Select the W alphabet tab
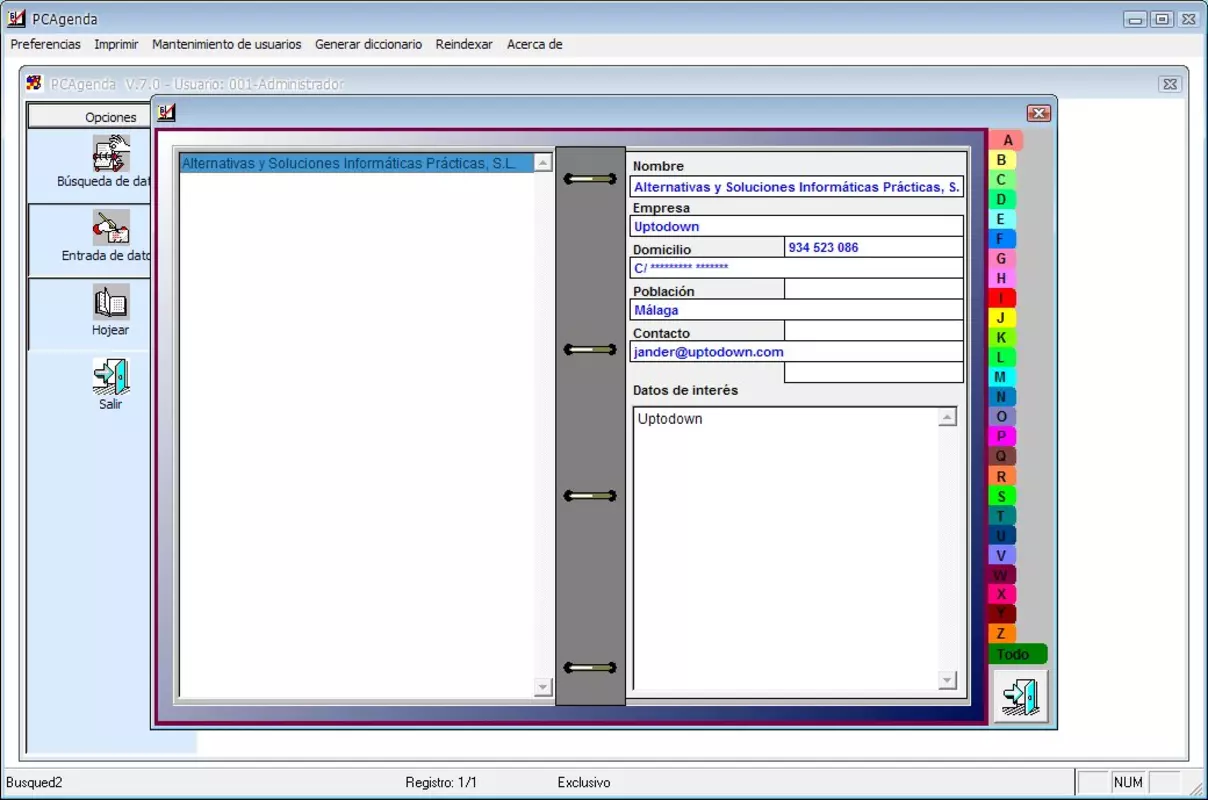 pos(1002,575)
